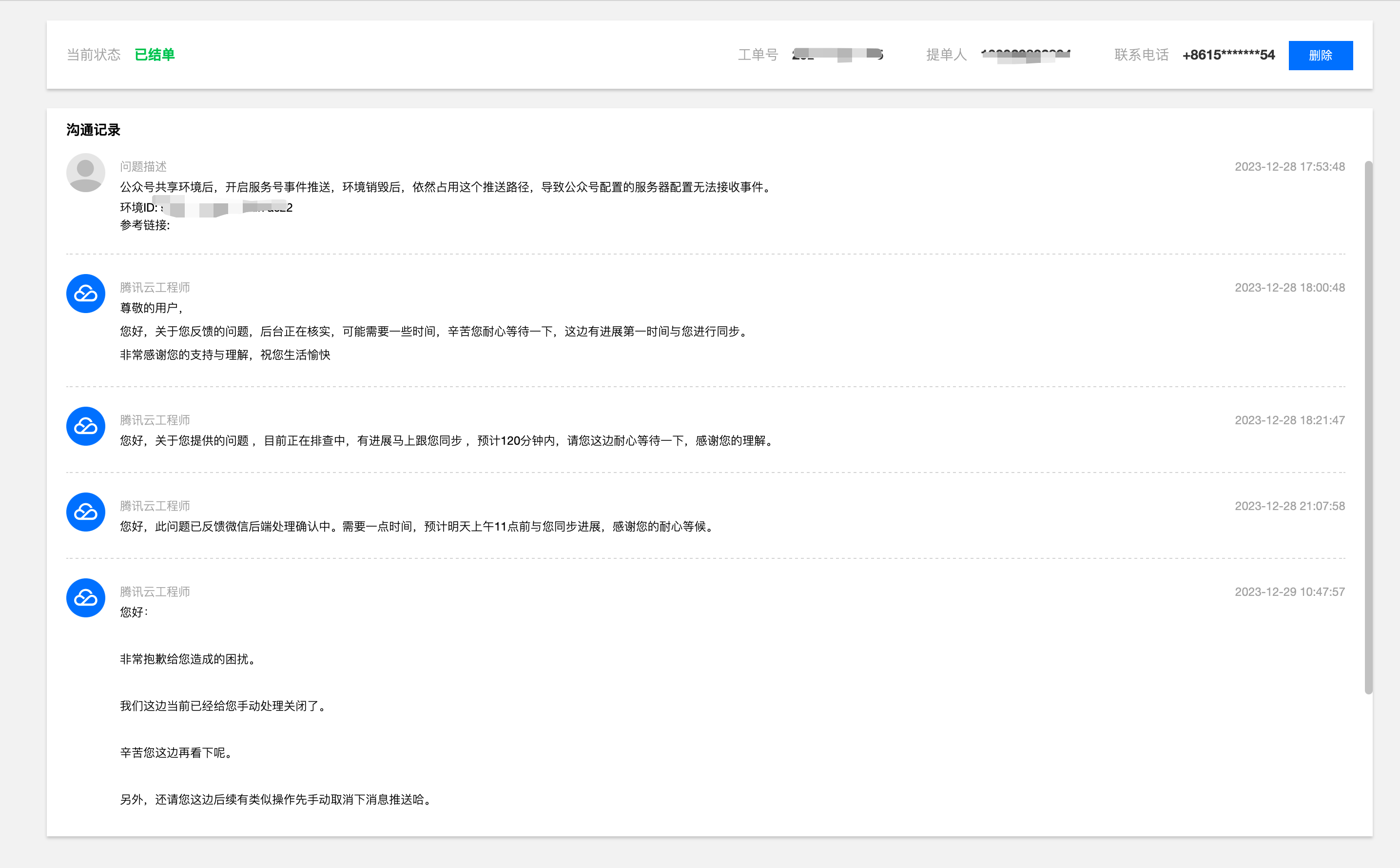Click the gray user avatar icon
This screenshot has width=1400, height=868.
click(x=85, y=172)
